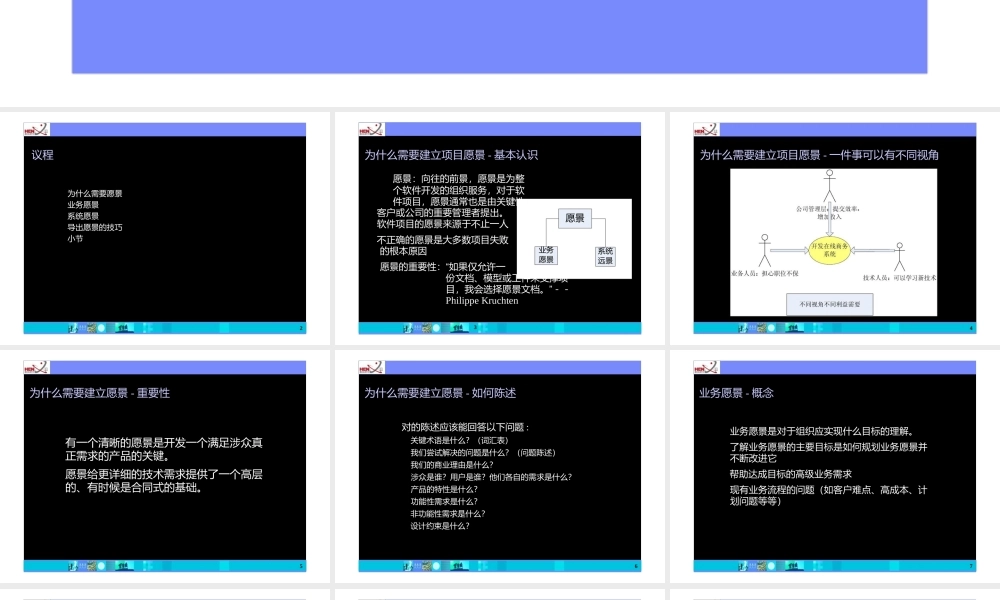
Task: Select question 非功能性需求是什么？
Action: 448,513
